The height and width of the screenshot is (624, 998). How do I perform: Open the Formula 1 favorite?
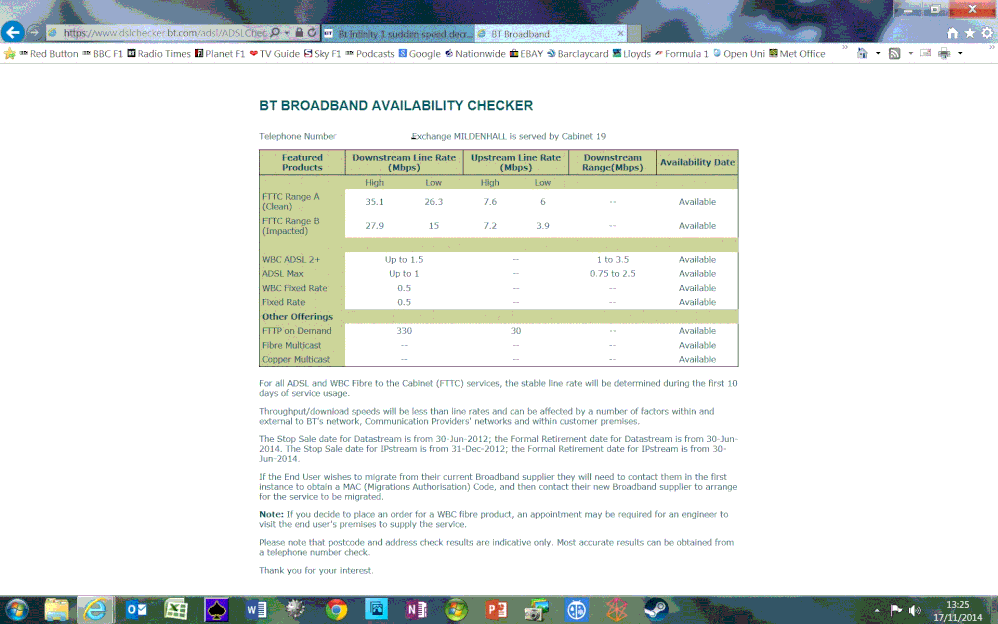682,53
